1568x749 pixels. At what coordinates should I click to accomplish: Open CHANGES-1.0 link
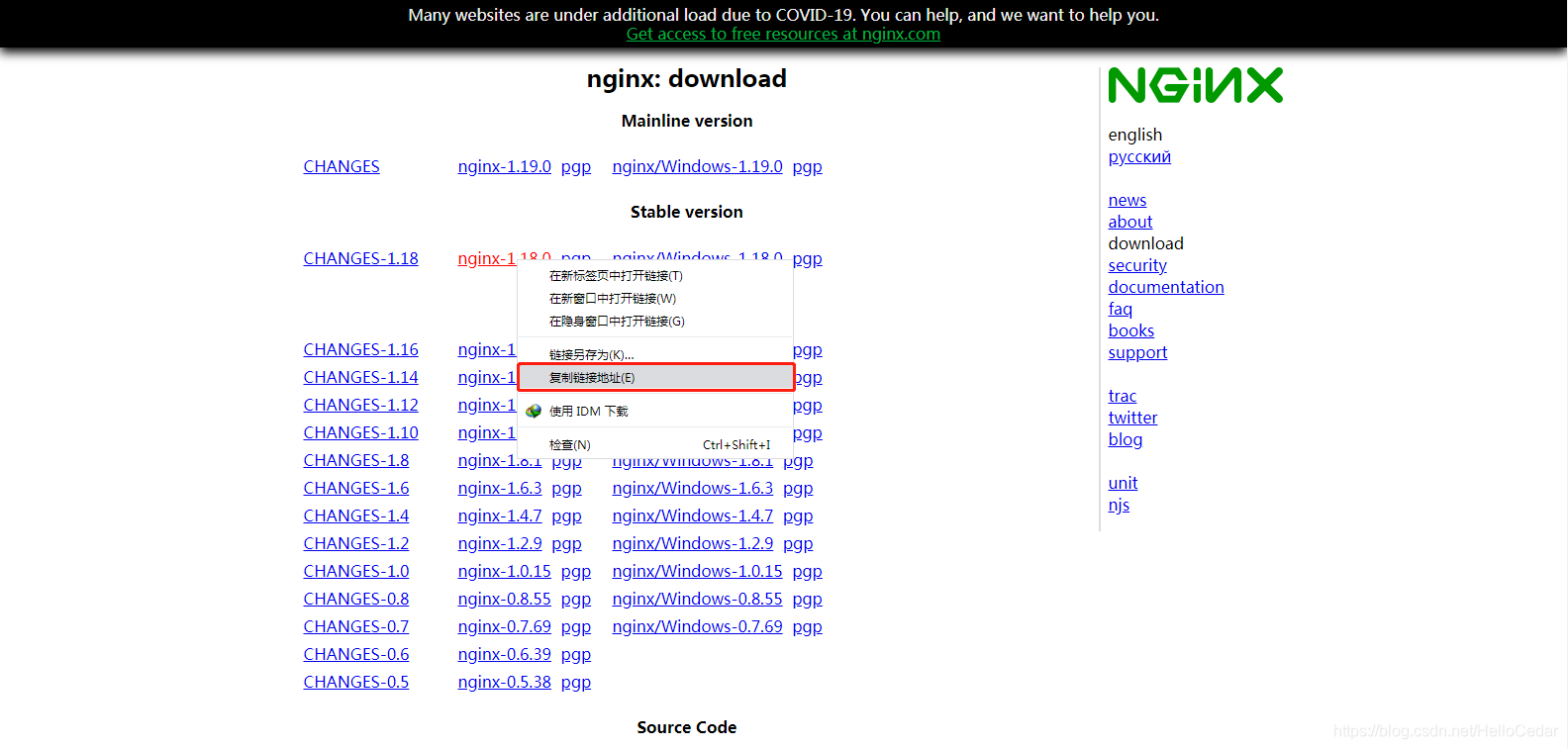pos(355,571)
